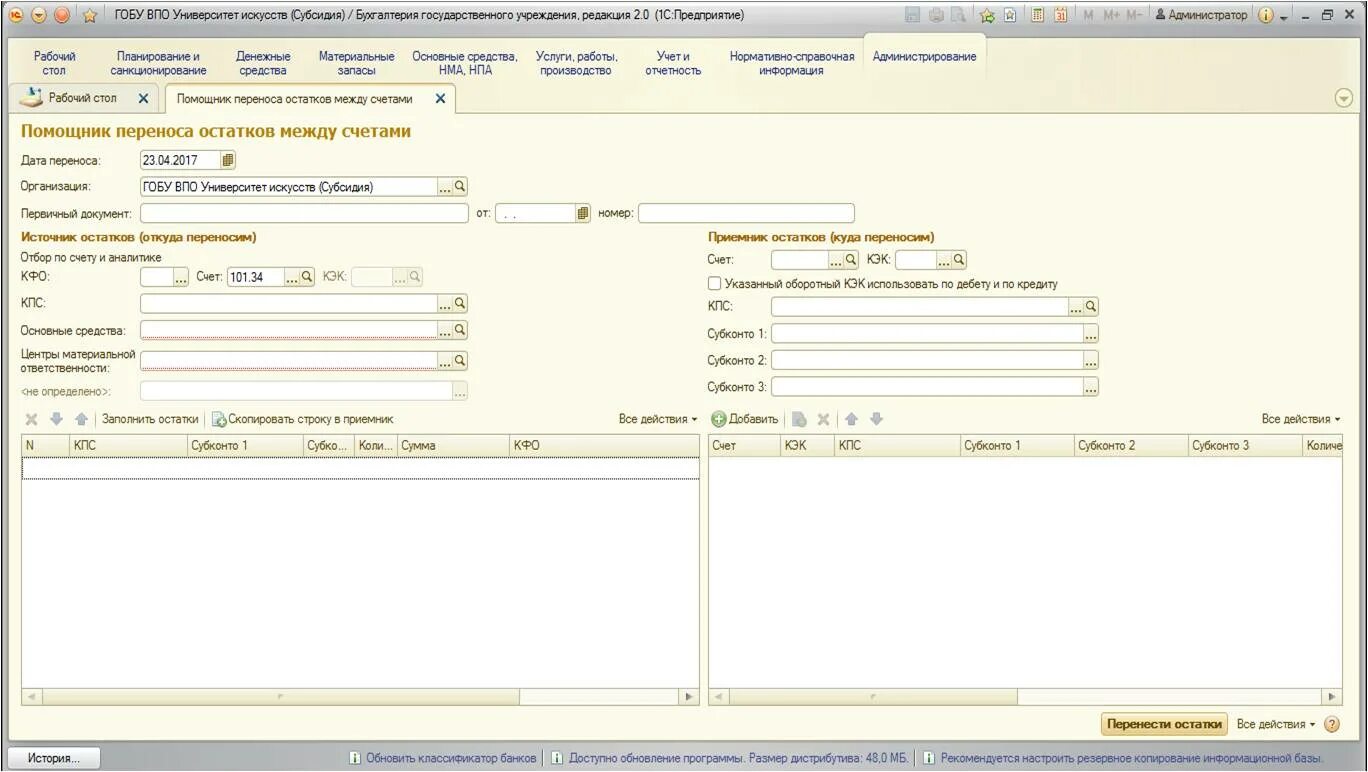Click резервное копирование recommendation notification
This screenshot has width=1368, height=772.
tap(1122, 758)
